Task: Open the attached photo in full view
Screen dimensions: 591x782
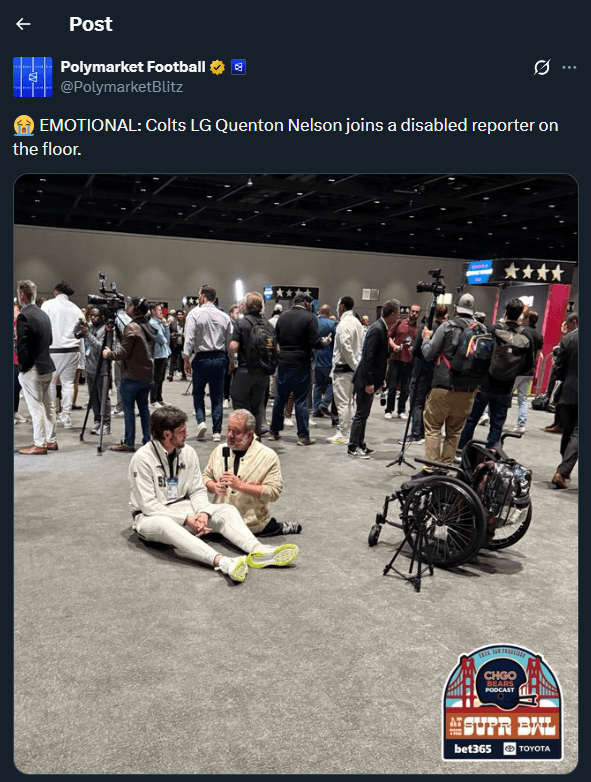Action: pos(296,473)
